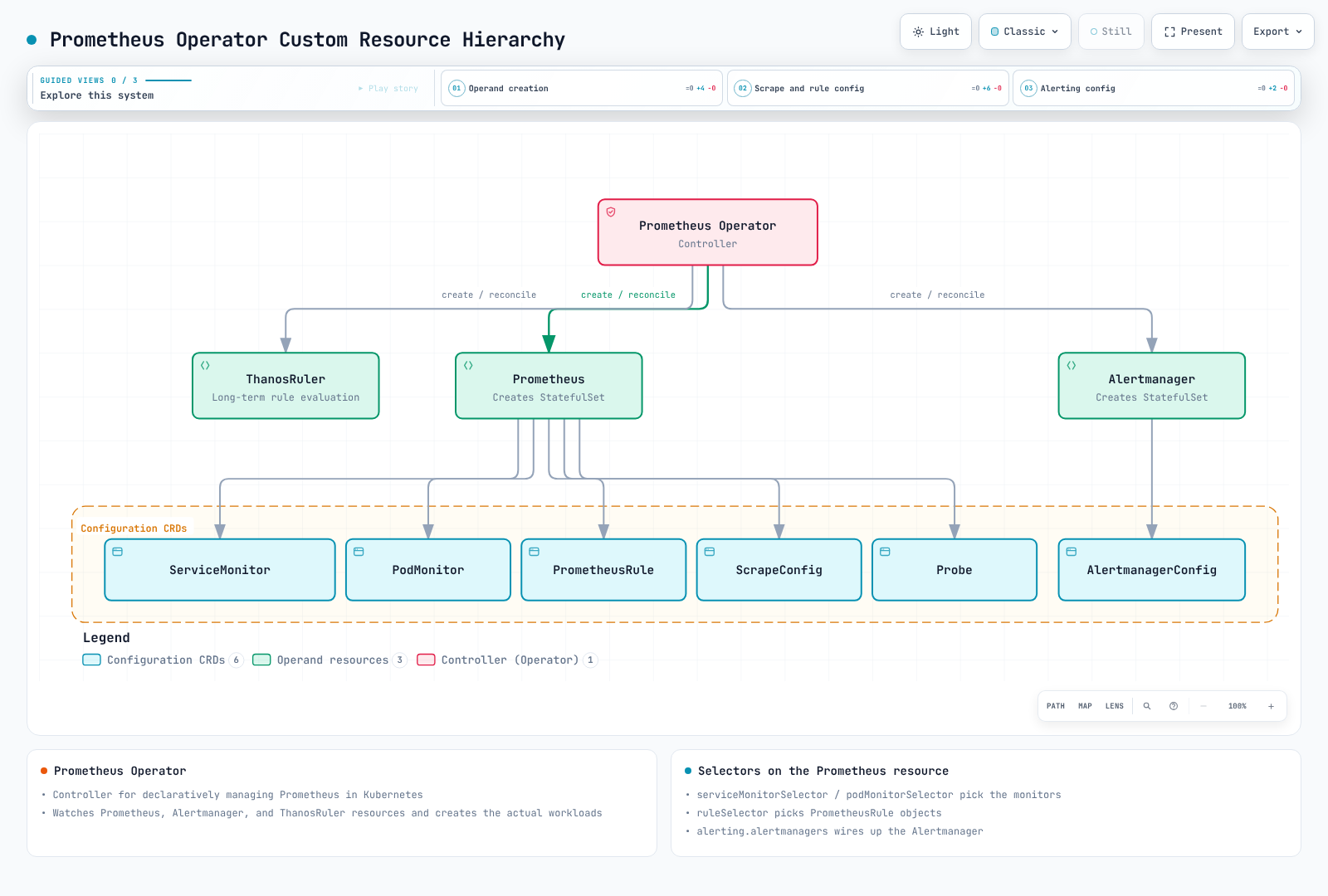Open the Classic style dropdown
Screen dimensions: 1328x896
(x=1025, y=32)
